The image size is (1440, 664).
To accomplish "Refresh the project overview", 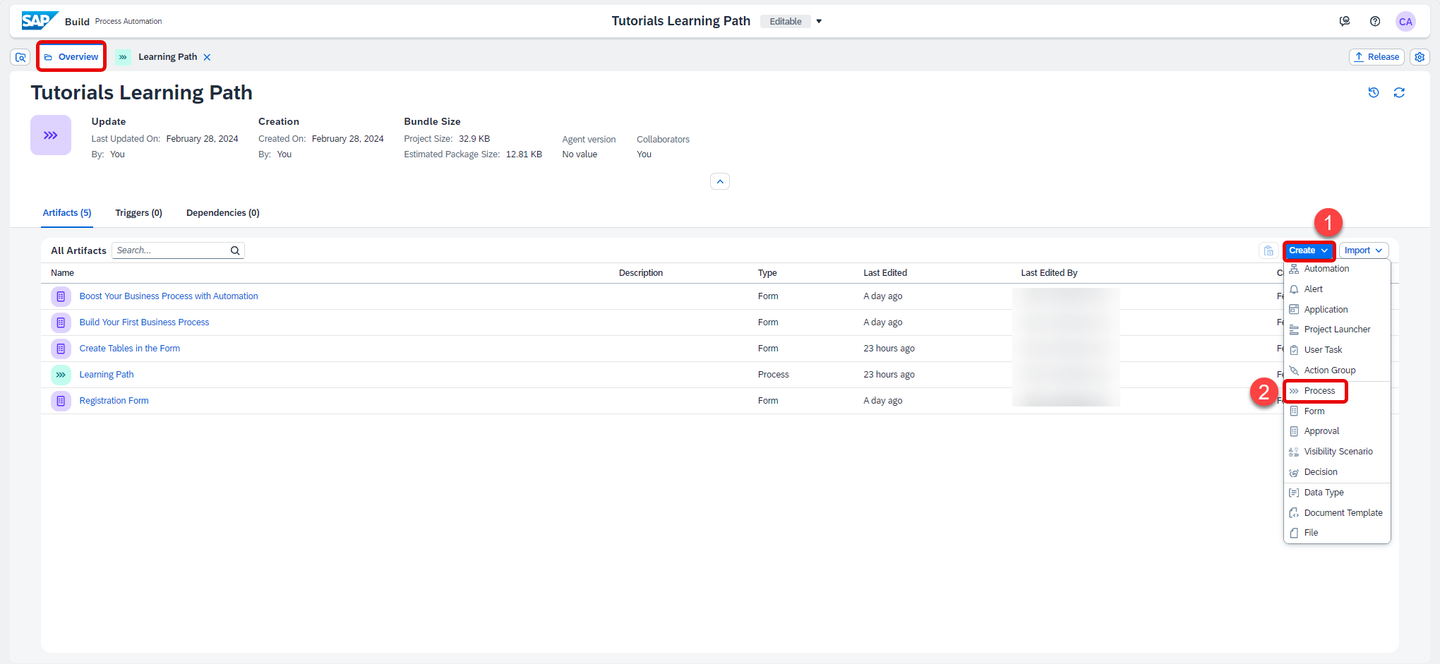I will (1399, 93).
